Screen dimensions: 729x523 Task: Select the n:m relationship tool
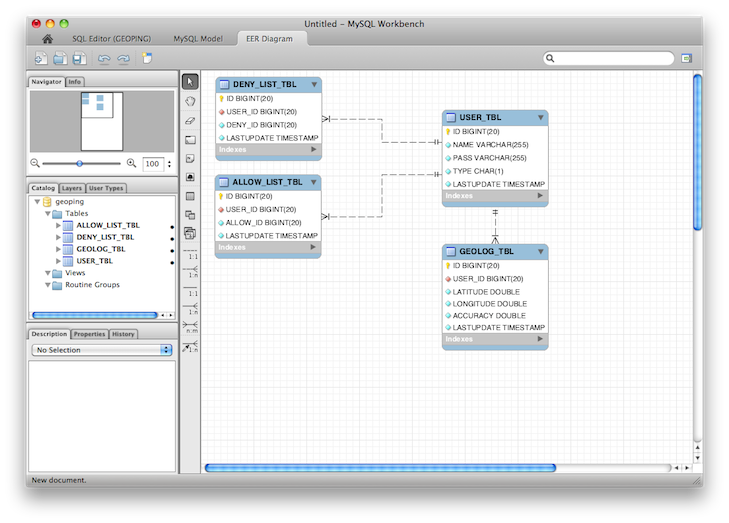[190, 326]
